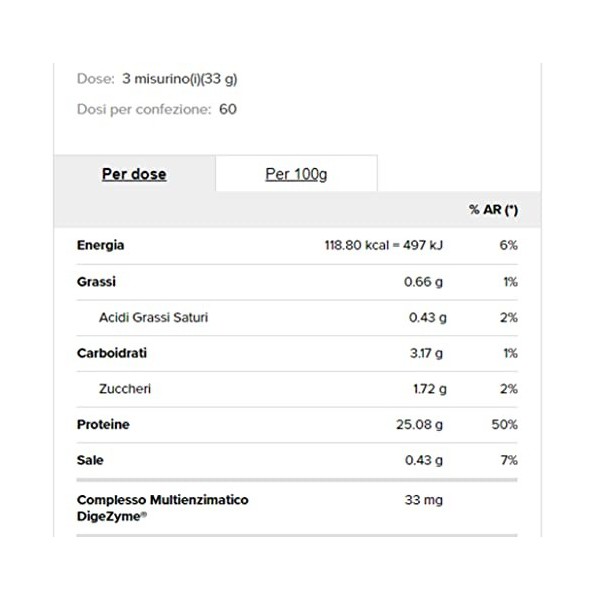Select the 33 mg DigeZyme value
Screen dimensions: 600x600
click(x=422, y=499)
